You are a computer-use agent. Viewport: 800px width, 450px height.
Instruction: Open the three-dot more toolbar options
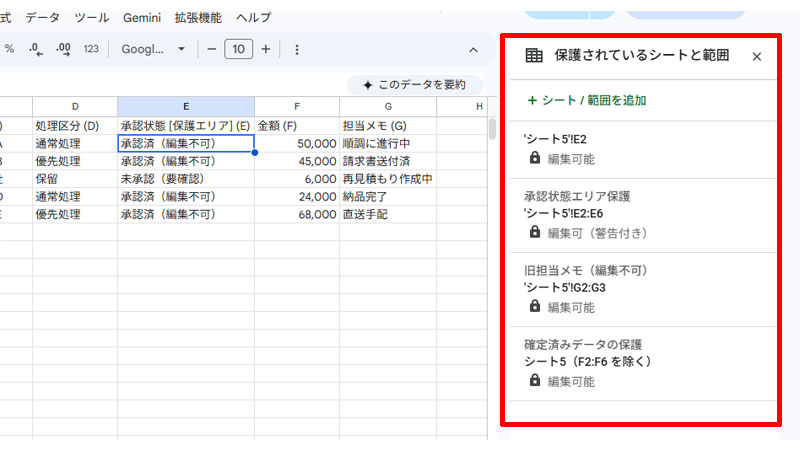[x=297, y=49]
